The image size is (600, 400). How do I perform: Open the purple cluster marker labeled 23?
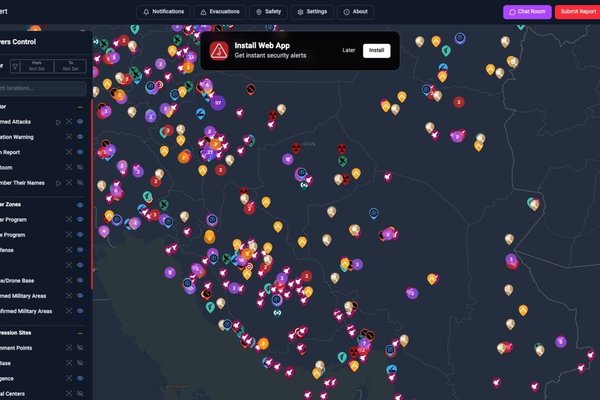[191, 57]
